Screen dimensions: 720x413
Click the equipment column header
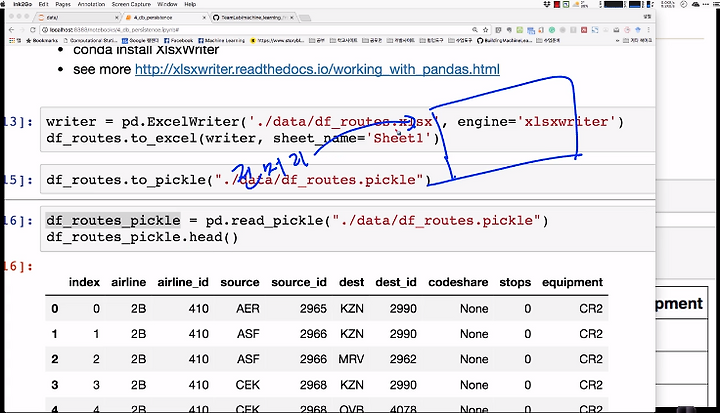(572, 282)
